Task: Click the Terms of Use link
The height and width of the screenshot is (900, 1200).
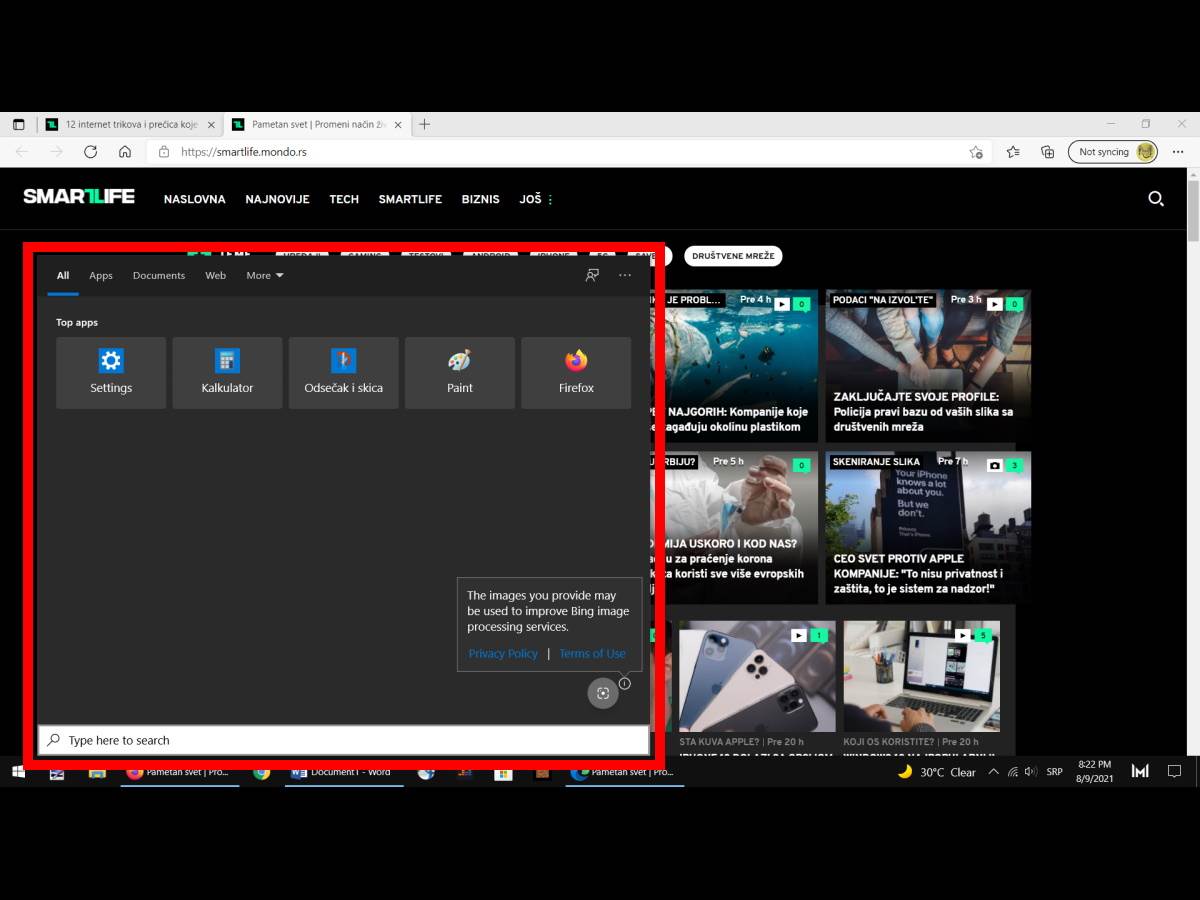Action: coord(592,653)
